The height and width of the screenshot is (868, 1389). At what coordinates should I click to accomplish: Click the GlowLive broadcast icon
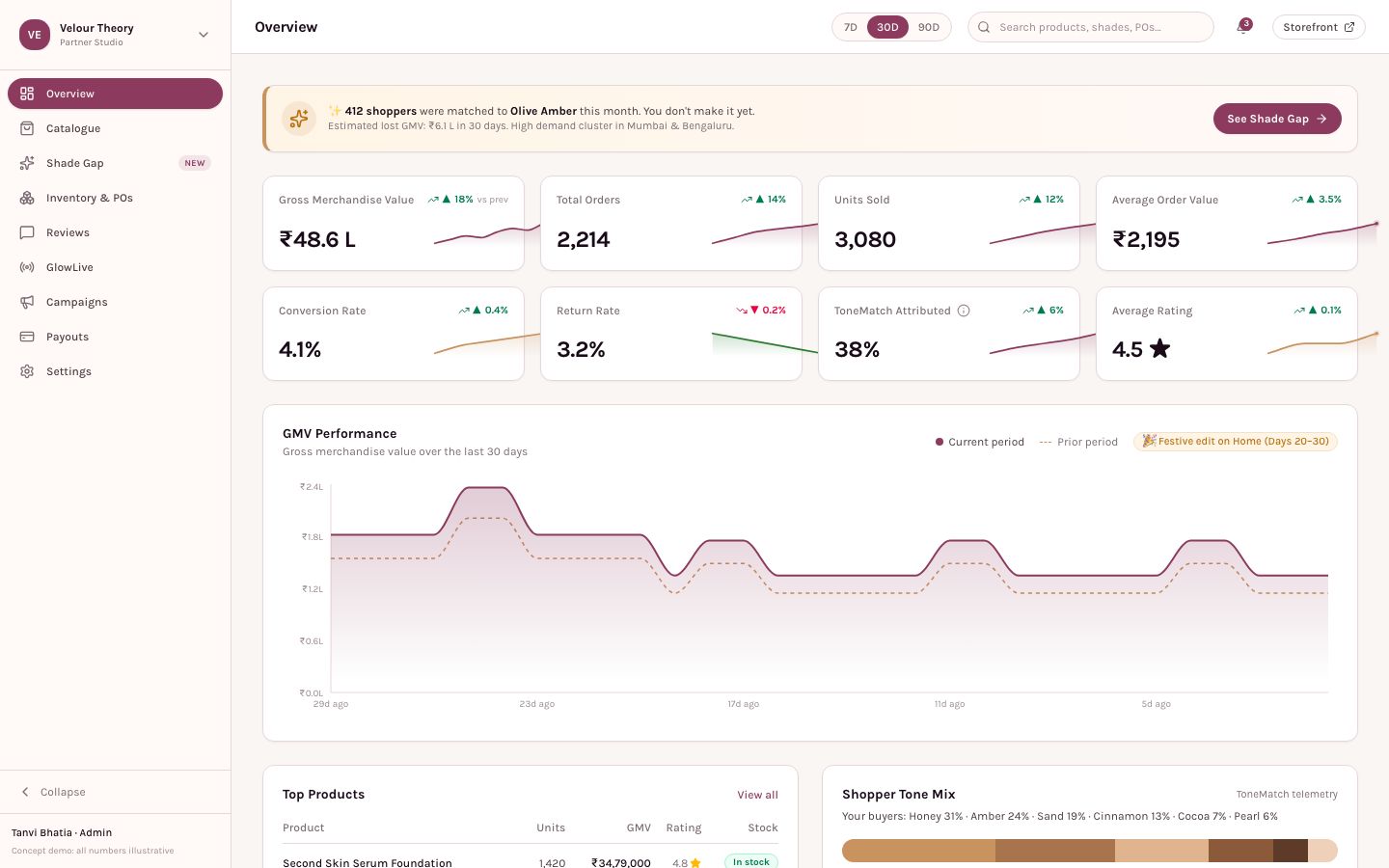(x=27, y=267)
